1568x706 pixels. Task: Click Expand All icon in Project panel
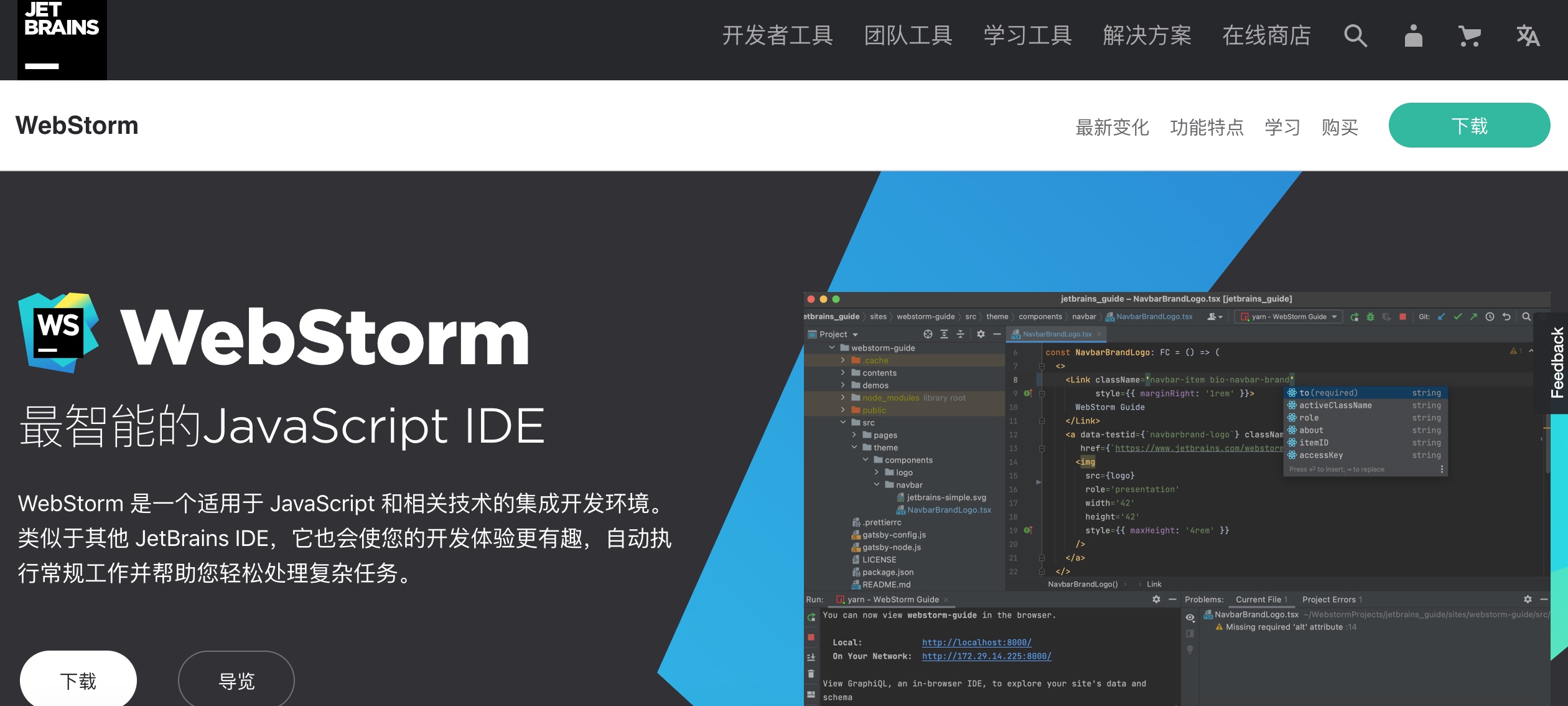coord(944,334)
